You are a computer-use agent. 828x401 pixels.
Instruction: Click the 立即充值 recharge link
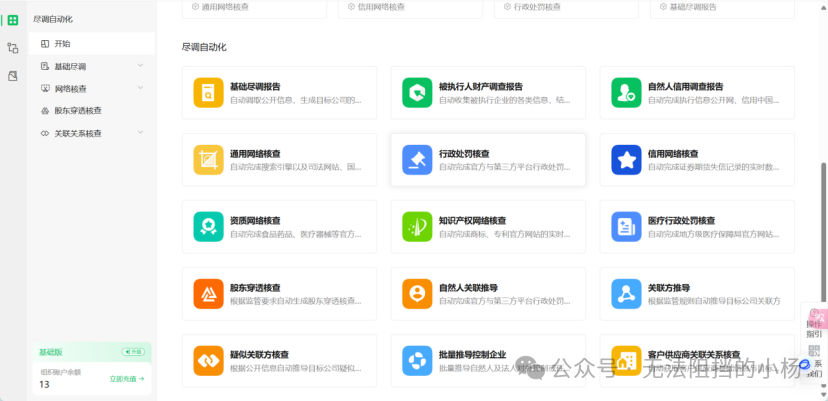coord(127,379)
